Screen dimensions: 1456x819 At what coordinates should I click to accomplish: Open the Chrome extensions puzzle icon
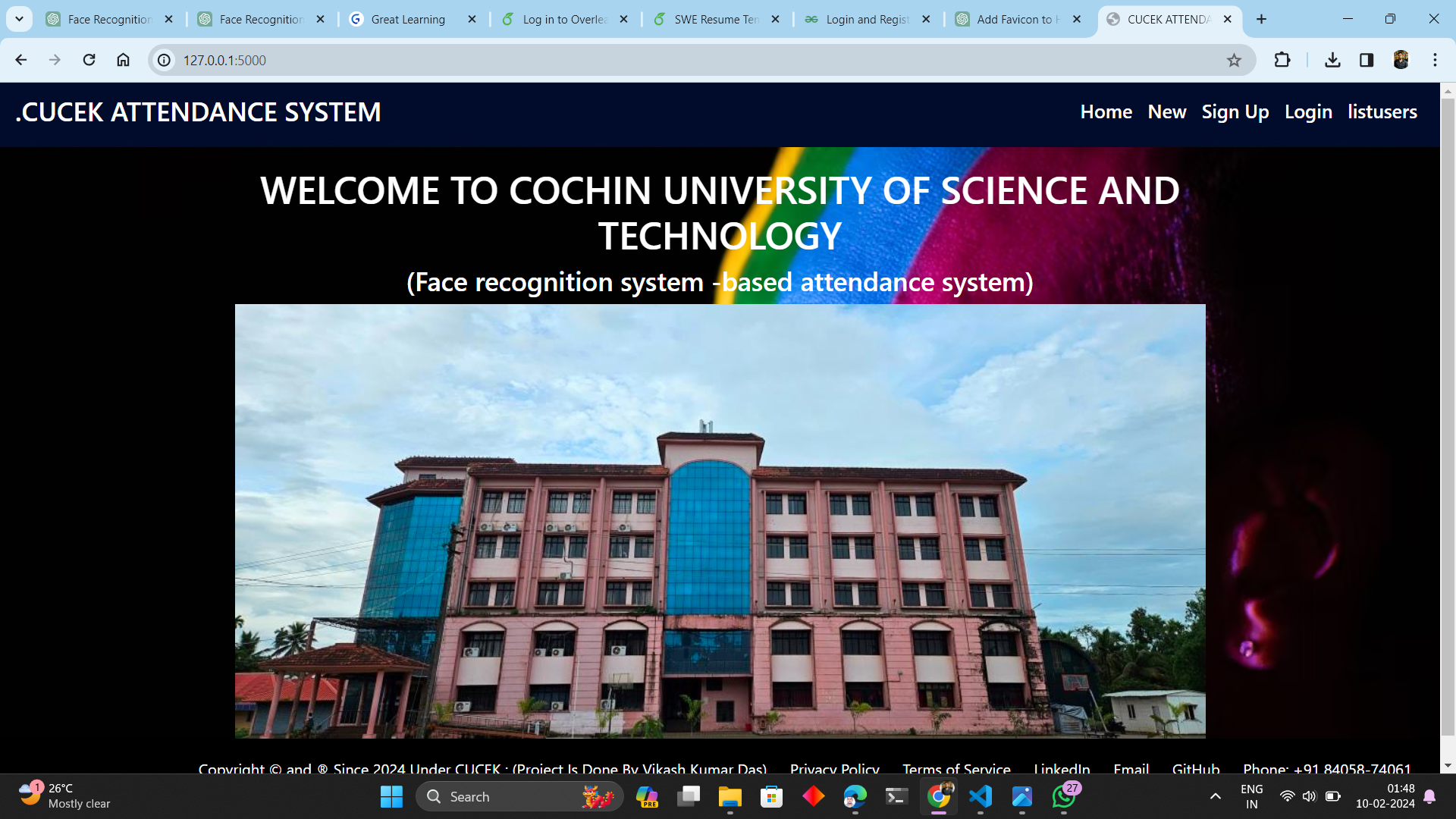[1282, 60]
